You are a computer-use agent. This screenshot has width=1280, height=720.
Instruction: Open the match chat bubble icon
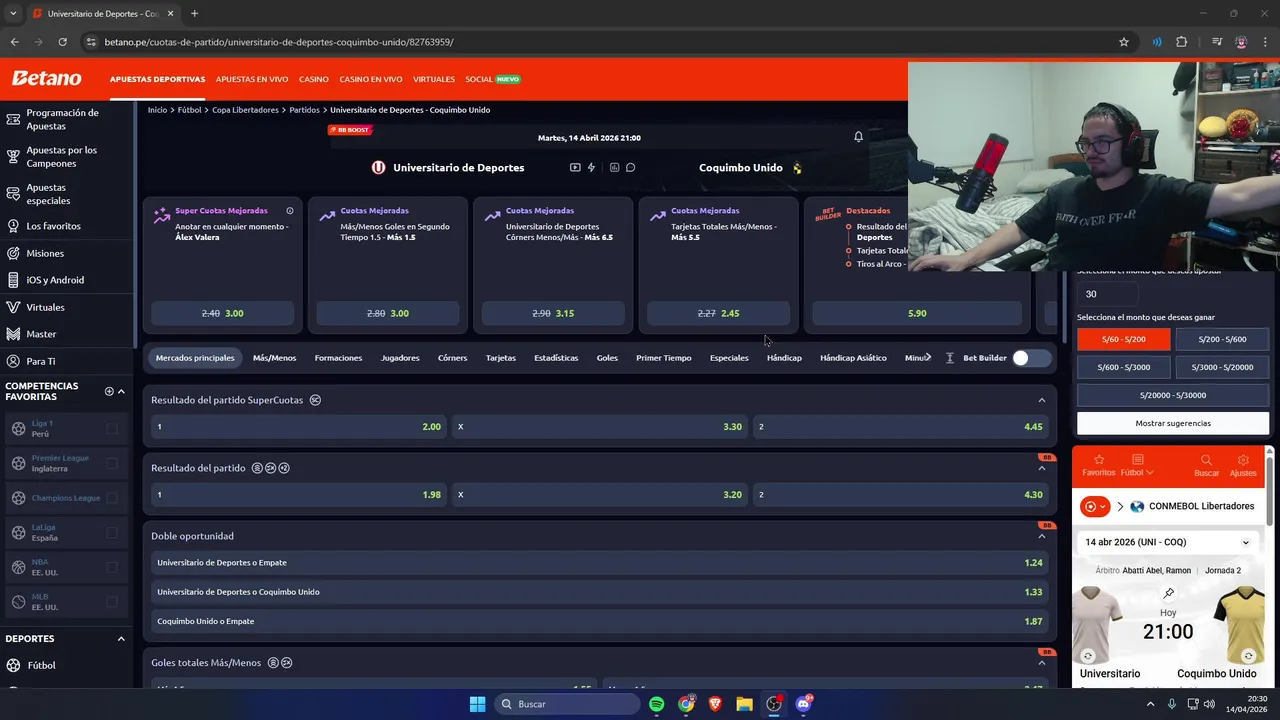coord(631,168)
